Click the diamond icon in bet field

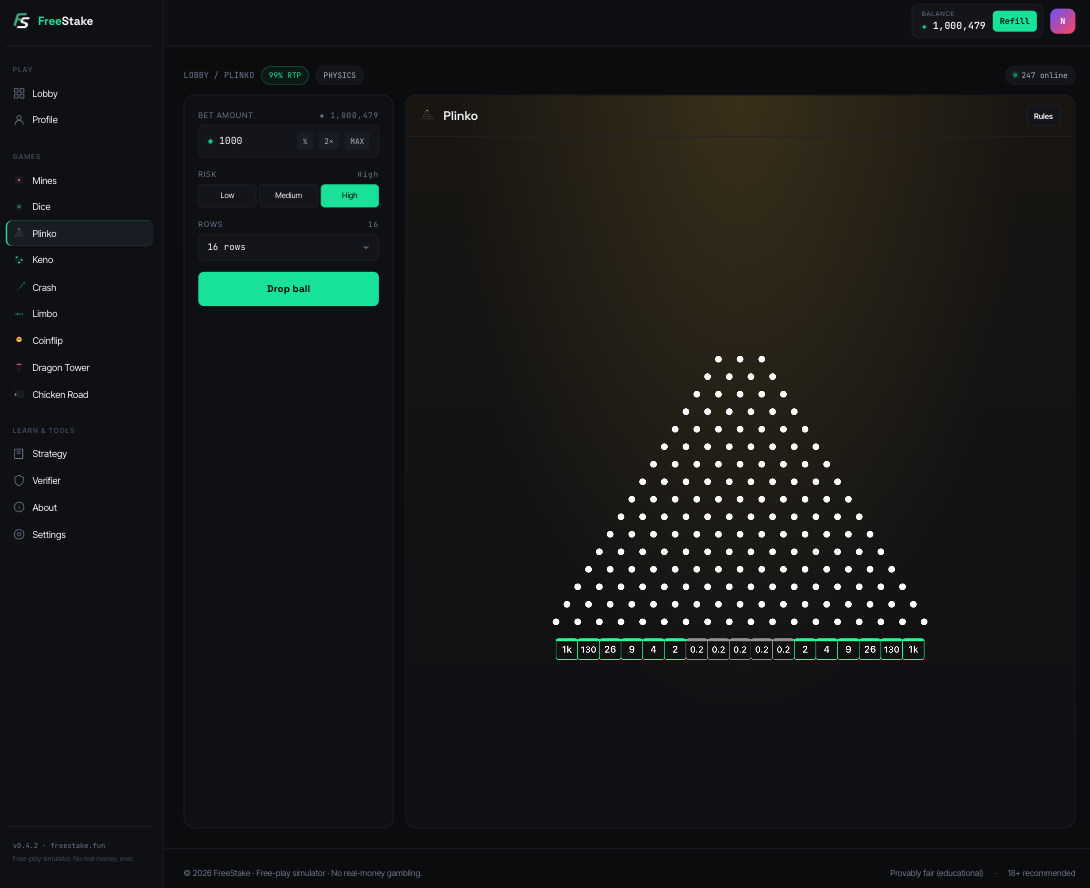click(x=211, y=141)
